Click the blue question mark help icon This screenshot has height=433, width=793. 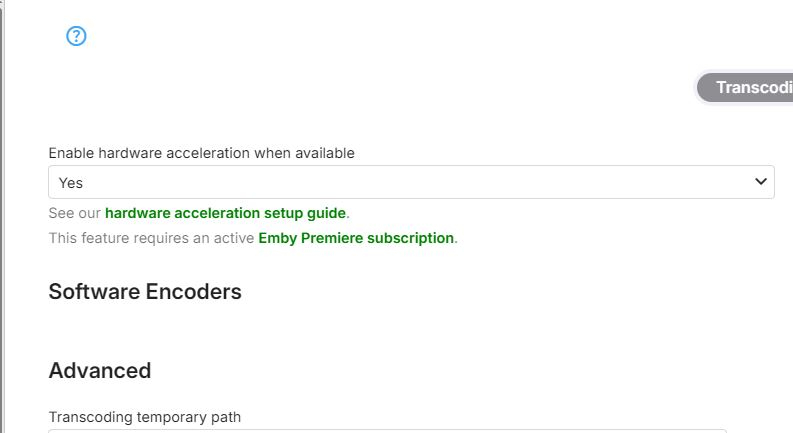[76, 36]
